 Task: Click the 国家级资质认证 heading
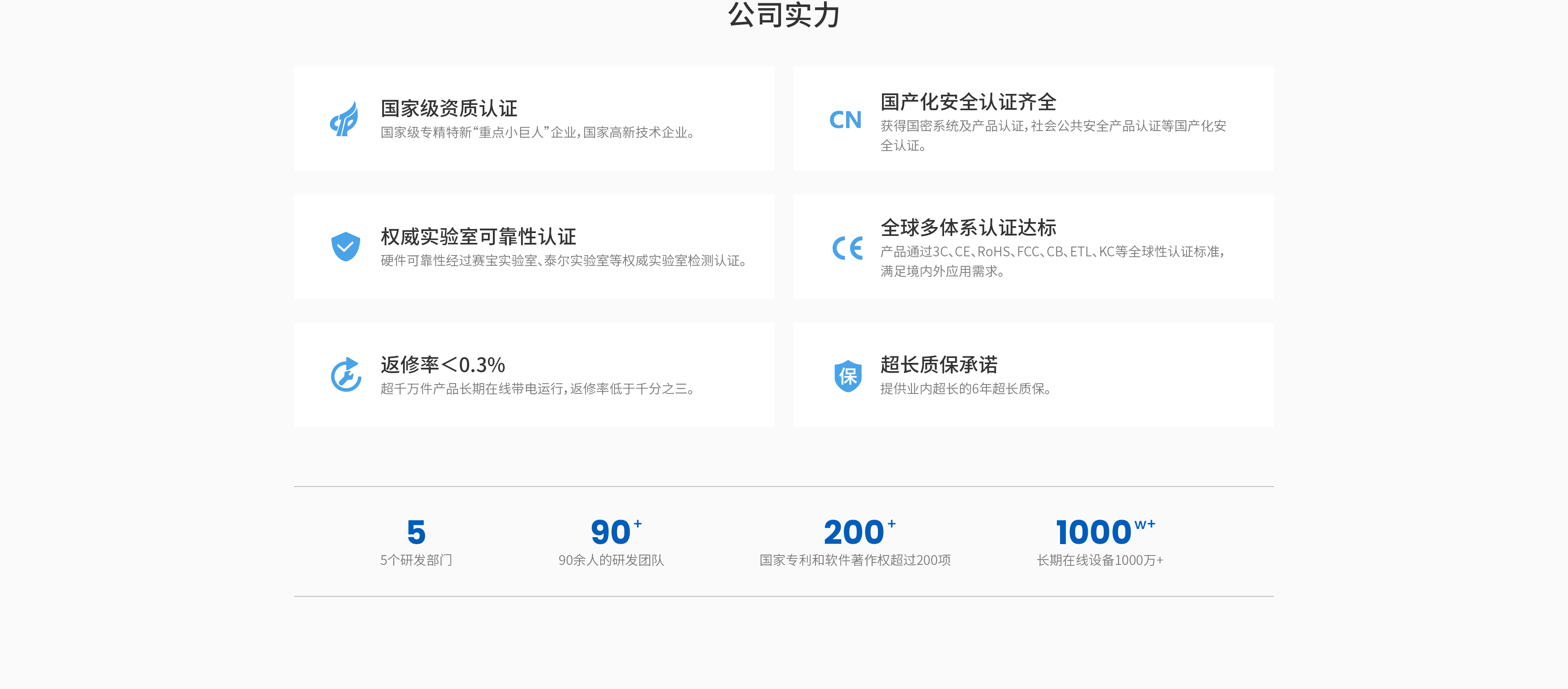pos(449,108)
